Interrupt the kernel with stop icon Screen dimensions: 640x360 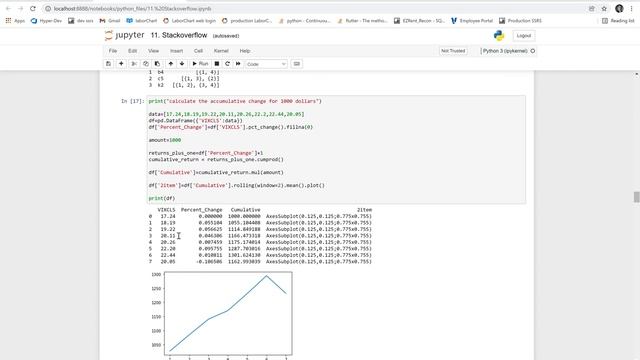[x=217, y=64]
